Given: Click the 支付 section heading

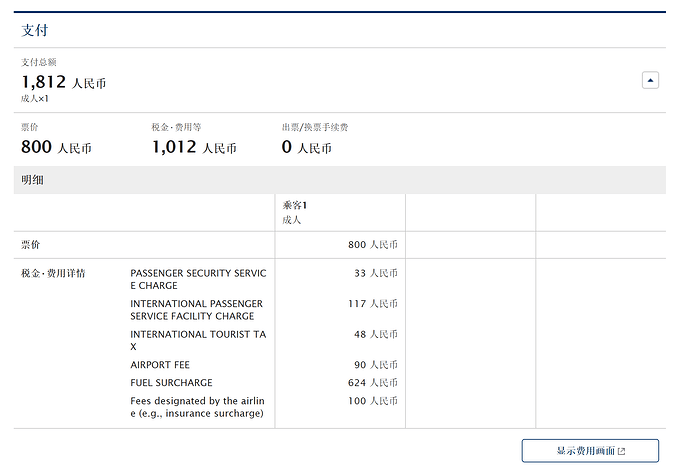Looking at the screenshot, I should click(35, 30).
